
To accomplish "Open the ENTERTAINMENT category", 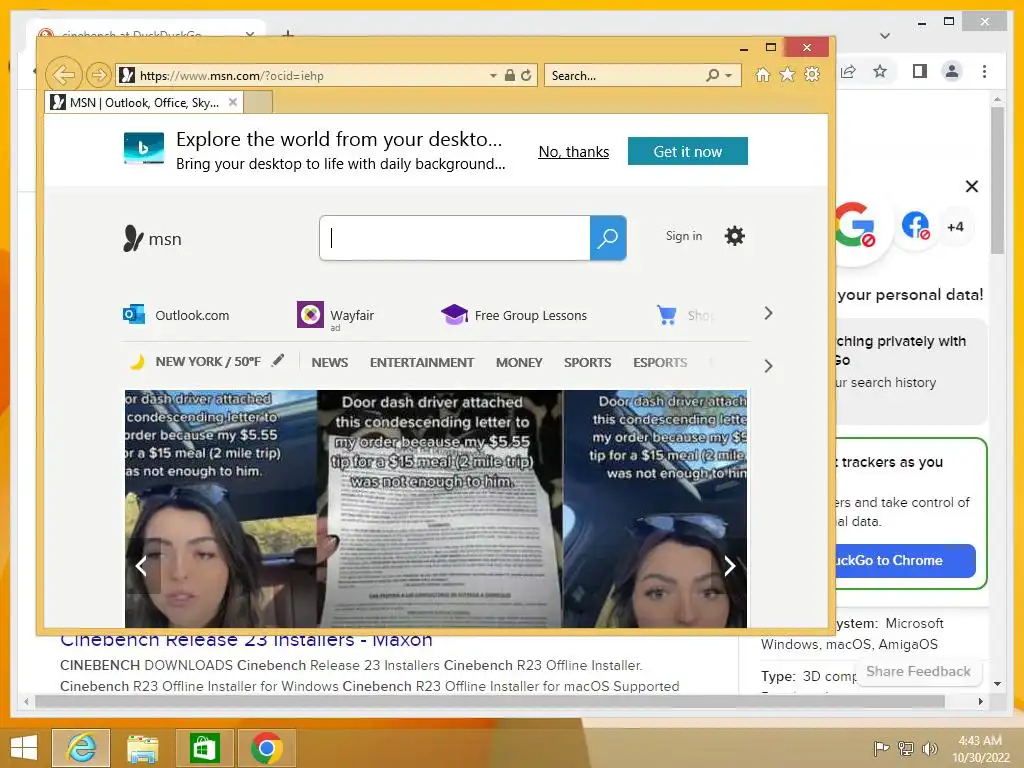I will [x=422, y=362].
